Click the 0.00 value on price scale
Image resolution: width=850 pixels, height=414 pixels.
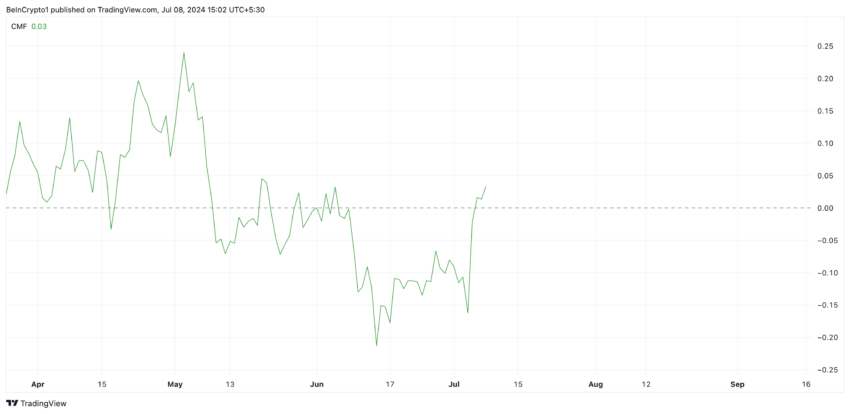click(x=825, y=208)
